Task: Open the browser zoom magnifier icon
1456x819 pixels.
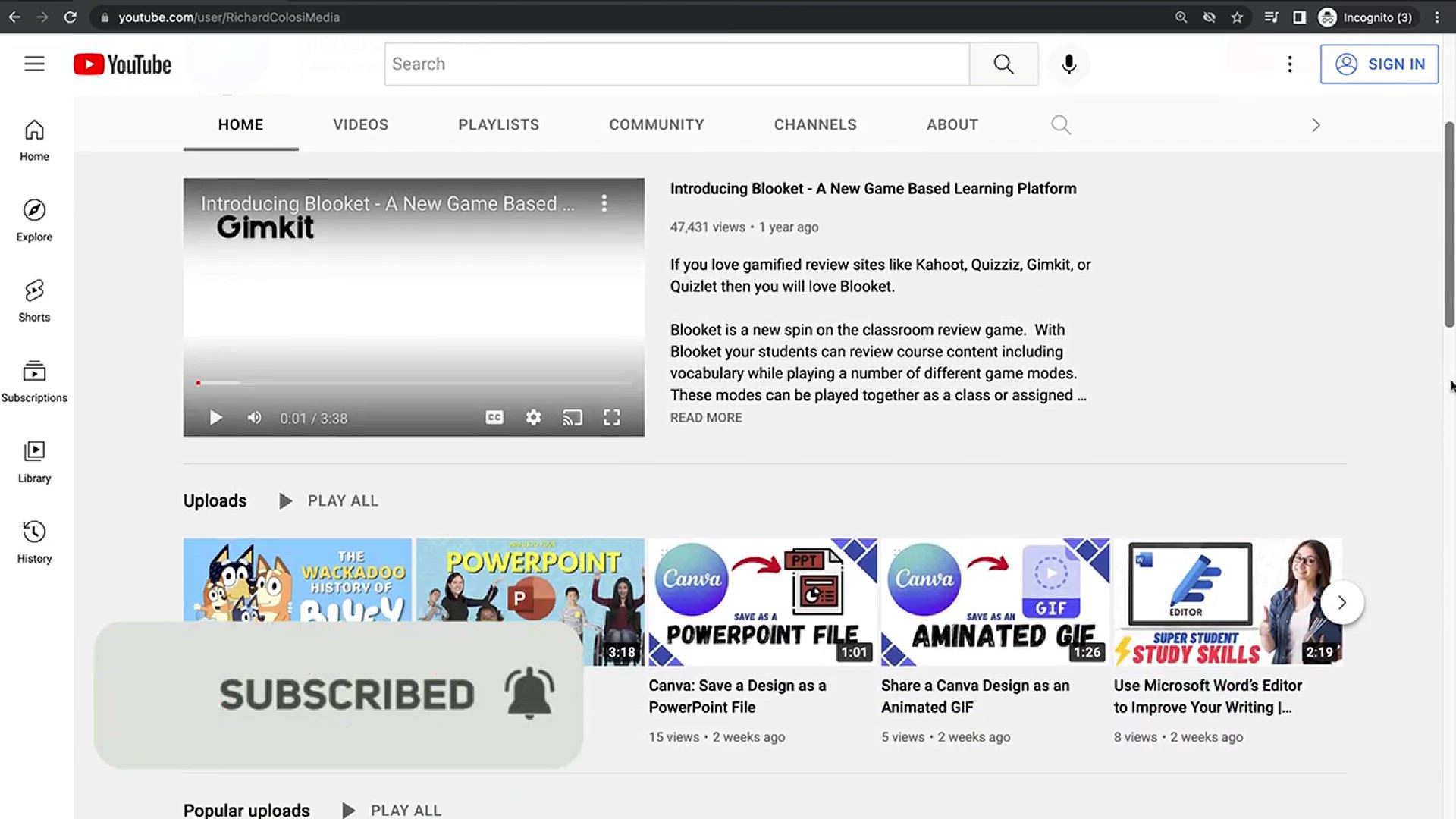Action: [1181, 17]
